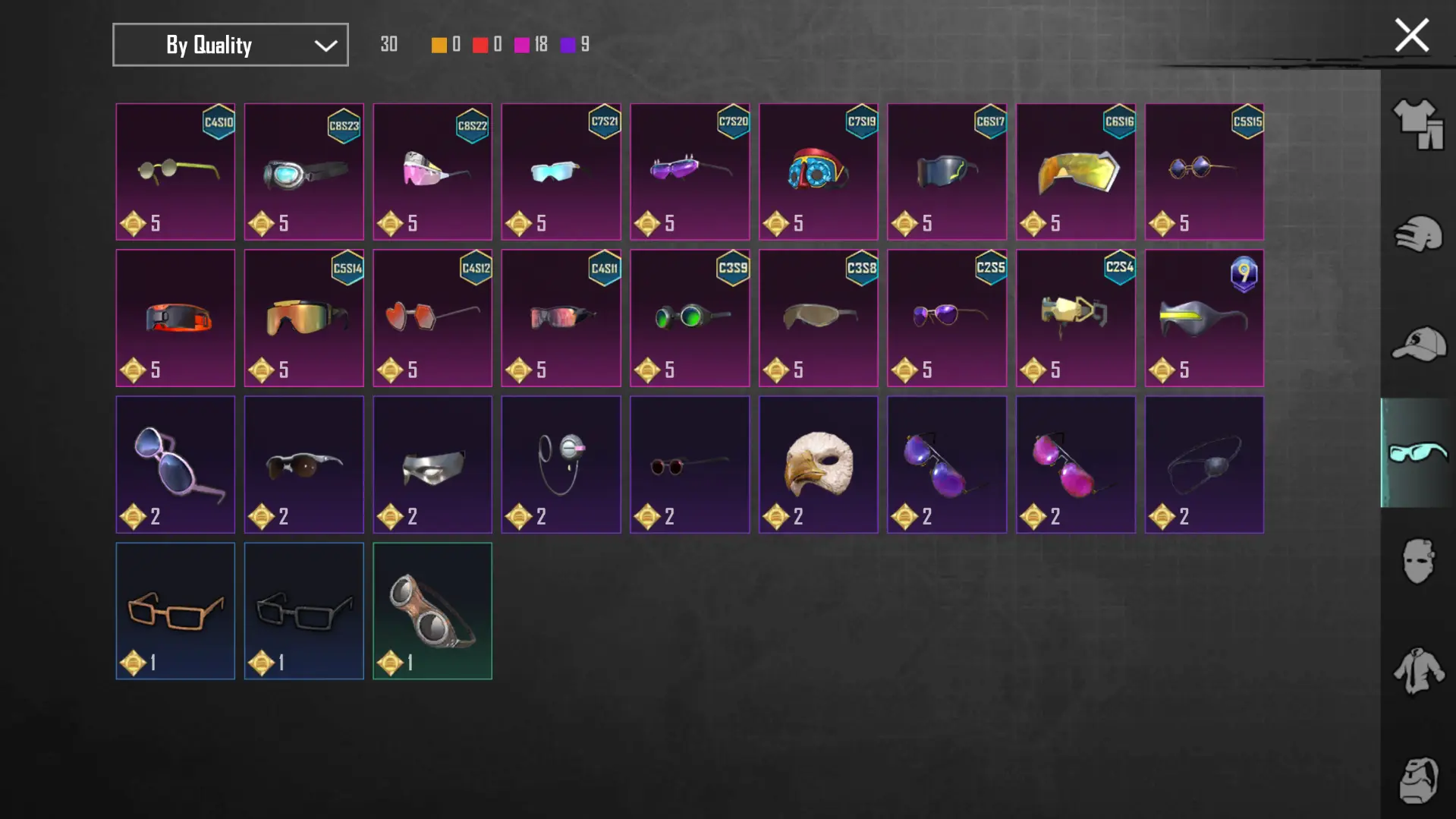The image size is (1456, 819).
Task: Select the glasses category tab
Action: click(x=1417, y=452)
